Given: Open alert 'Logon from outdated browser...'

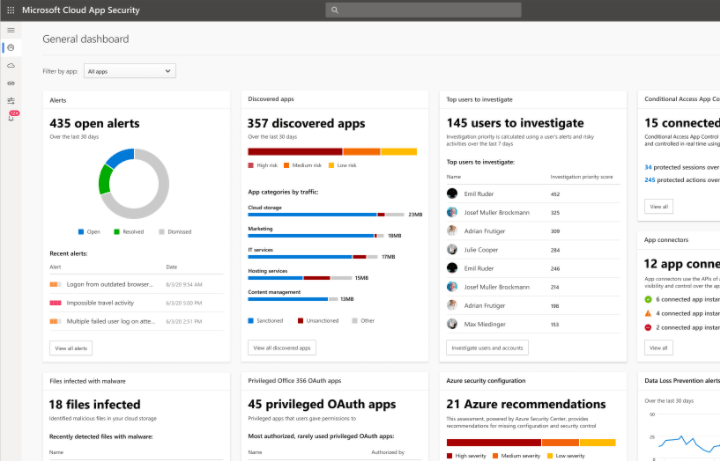Looking at the screenshot, I should pyautogui.click(x=110, y=285).
